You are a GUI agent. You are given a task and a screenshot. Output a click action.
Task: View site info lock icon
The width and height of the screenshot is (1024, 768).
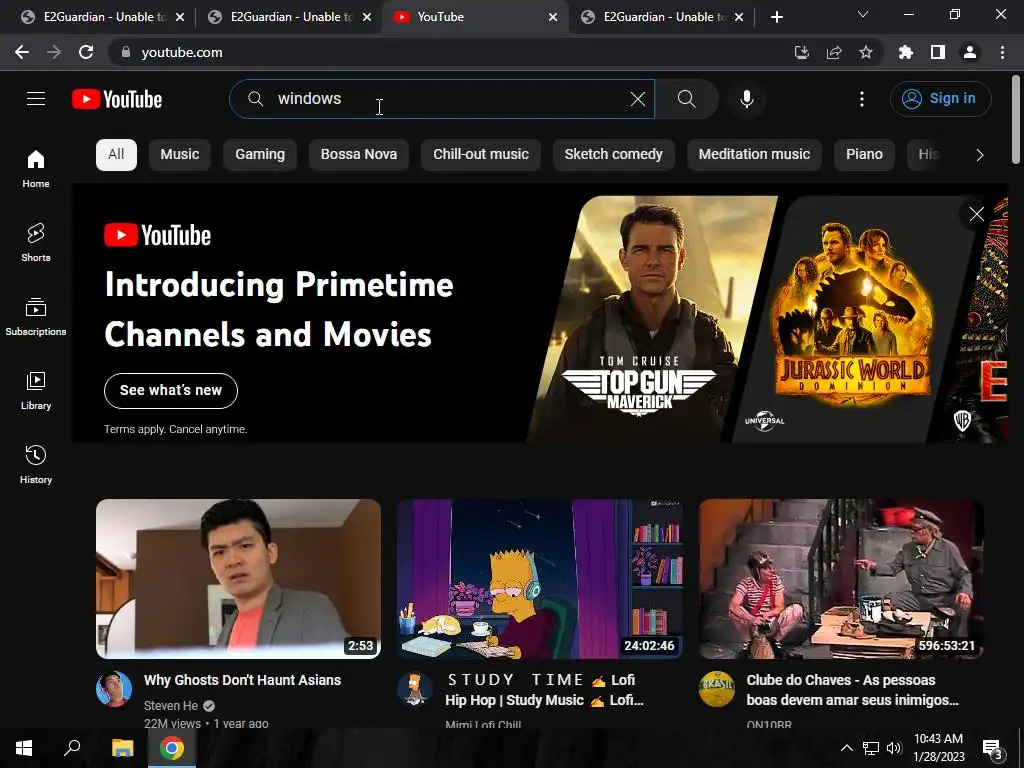coord(126,52)
